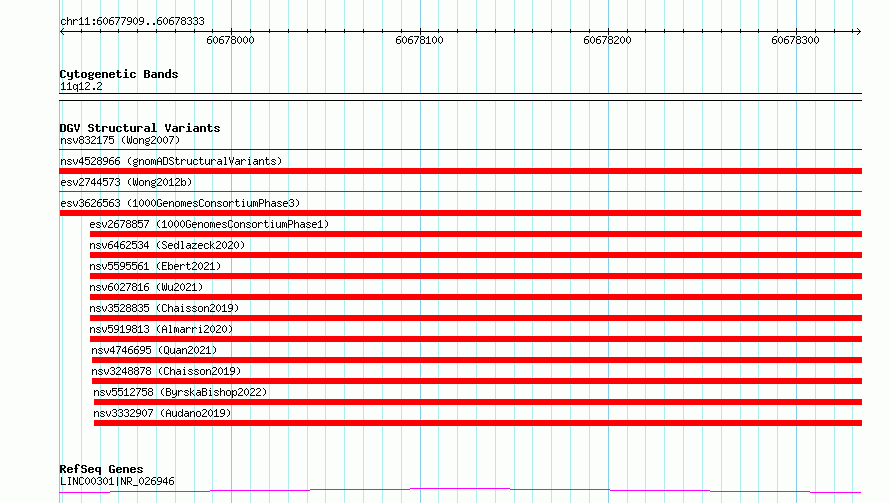Click ruler position 60678200 label

click(607, 40)
